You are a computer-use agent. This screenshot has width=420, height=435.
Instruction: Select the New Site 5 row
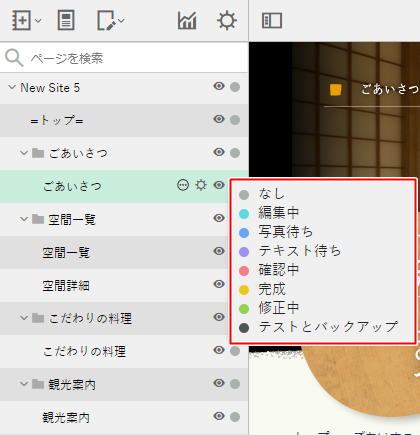pyautogui.click(x=124, y=88)
